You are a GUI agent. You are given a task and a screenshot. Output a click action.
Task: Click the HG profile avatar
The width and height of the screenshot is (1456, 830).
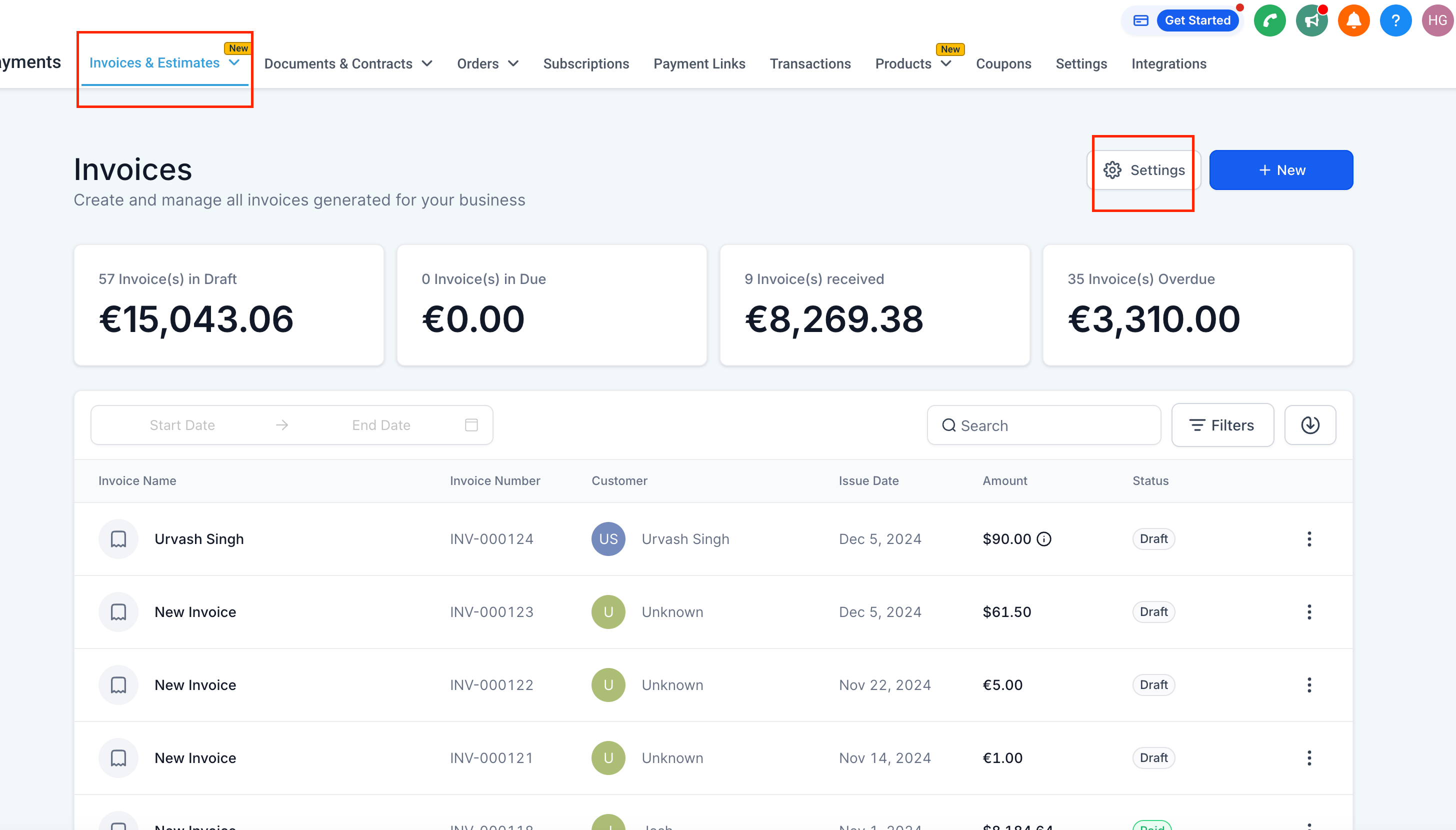(1438, 20)
